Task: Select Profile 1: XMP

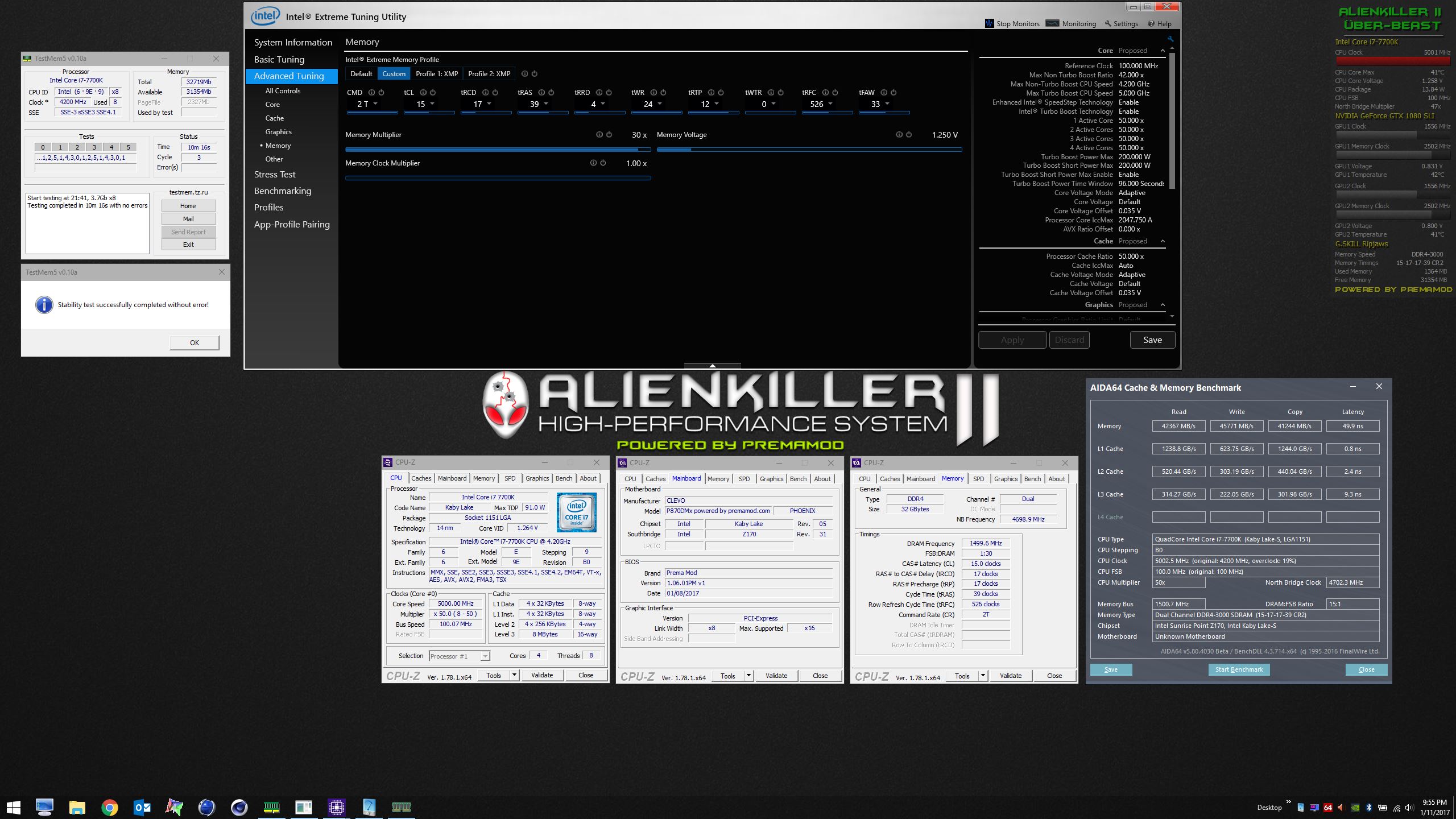Action: (x=437, y=74)
